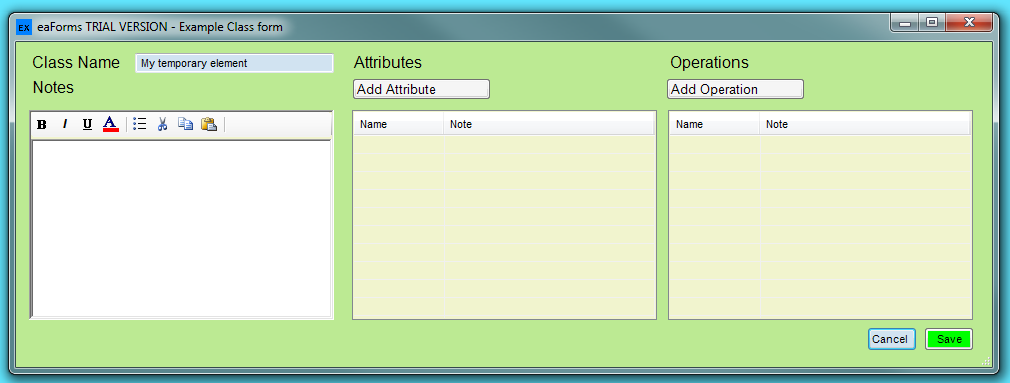
Task: Paste clipboard into Notes
Action: point(209,124)
